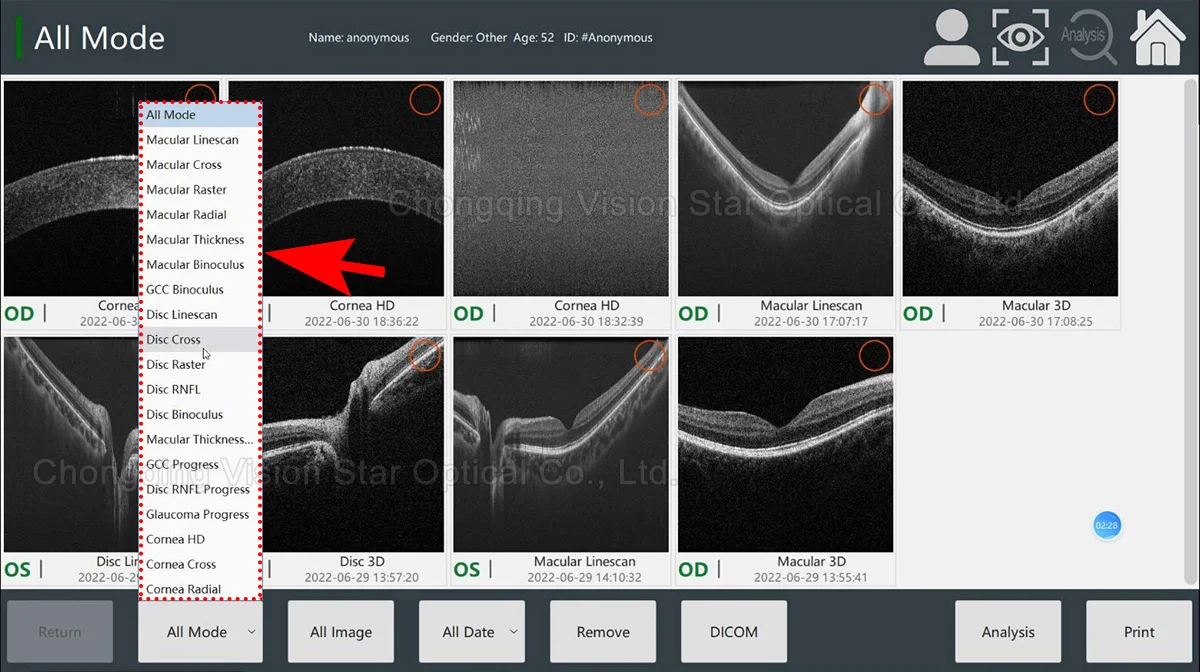1200x672 pixels.
Task: Open the Macular Linescan 14:10:32 thumbnail
Action: pyautogui.click(x=560, y=445)
